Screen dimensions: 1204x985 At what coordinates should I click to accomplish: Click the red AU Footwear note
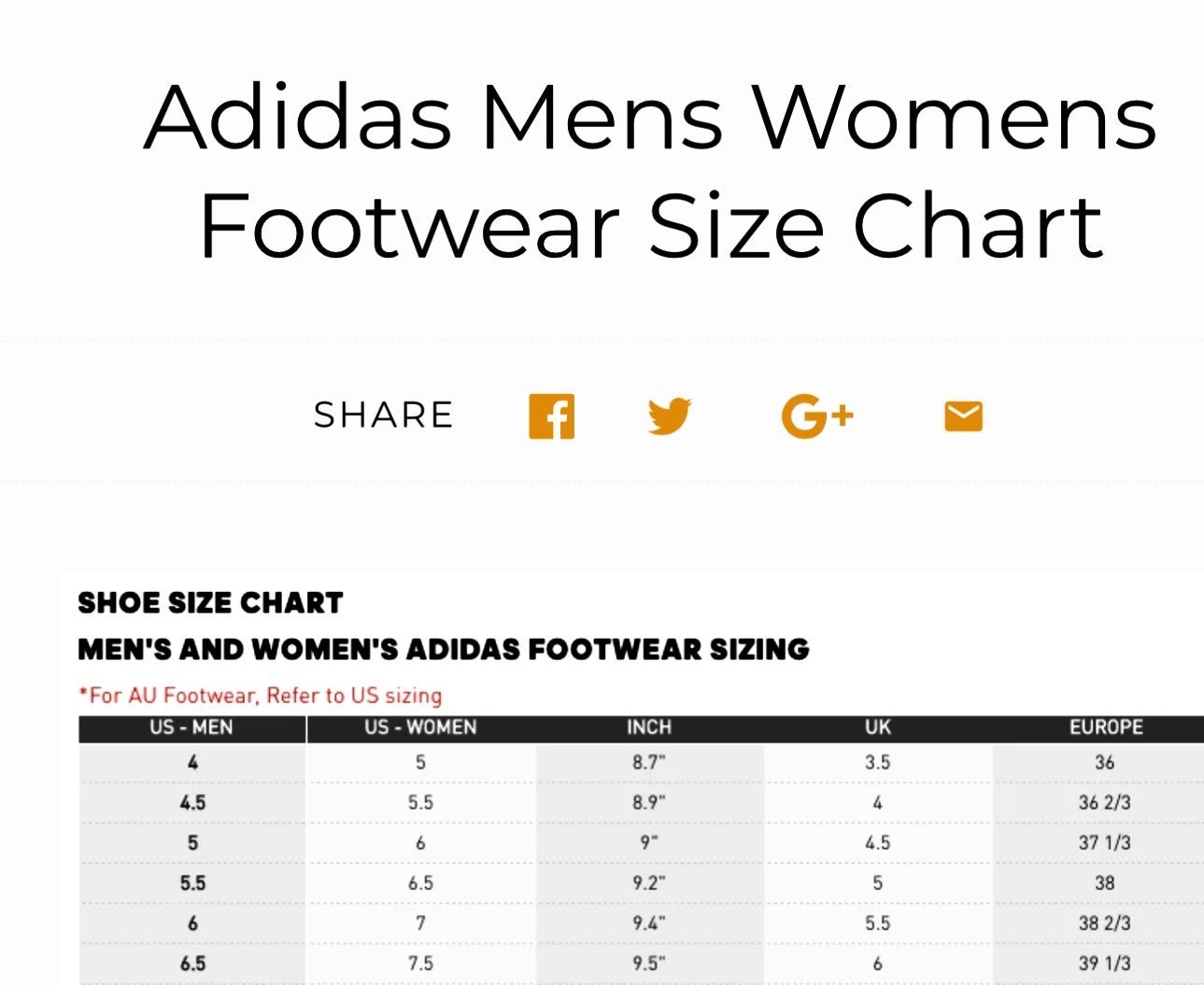[261, 696]
